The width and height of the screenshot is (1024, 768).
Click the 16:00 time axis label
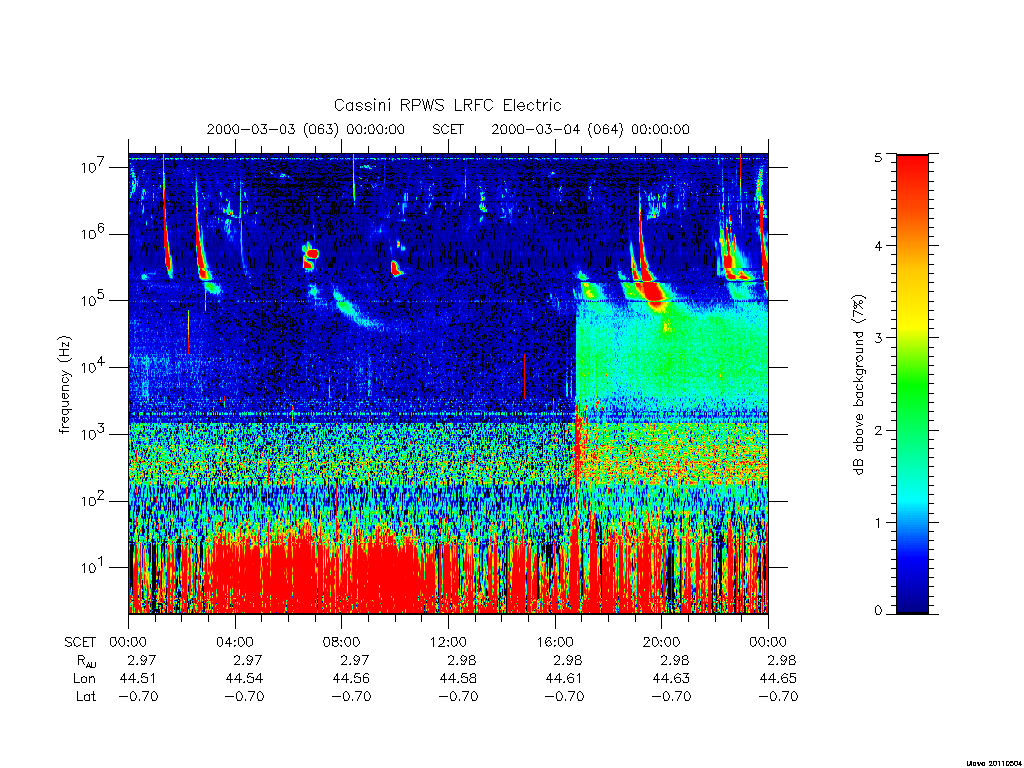pyautogui.click(x=554, y=642)
